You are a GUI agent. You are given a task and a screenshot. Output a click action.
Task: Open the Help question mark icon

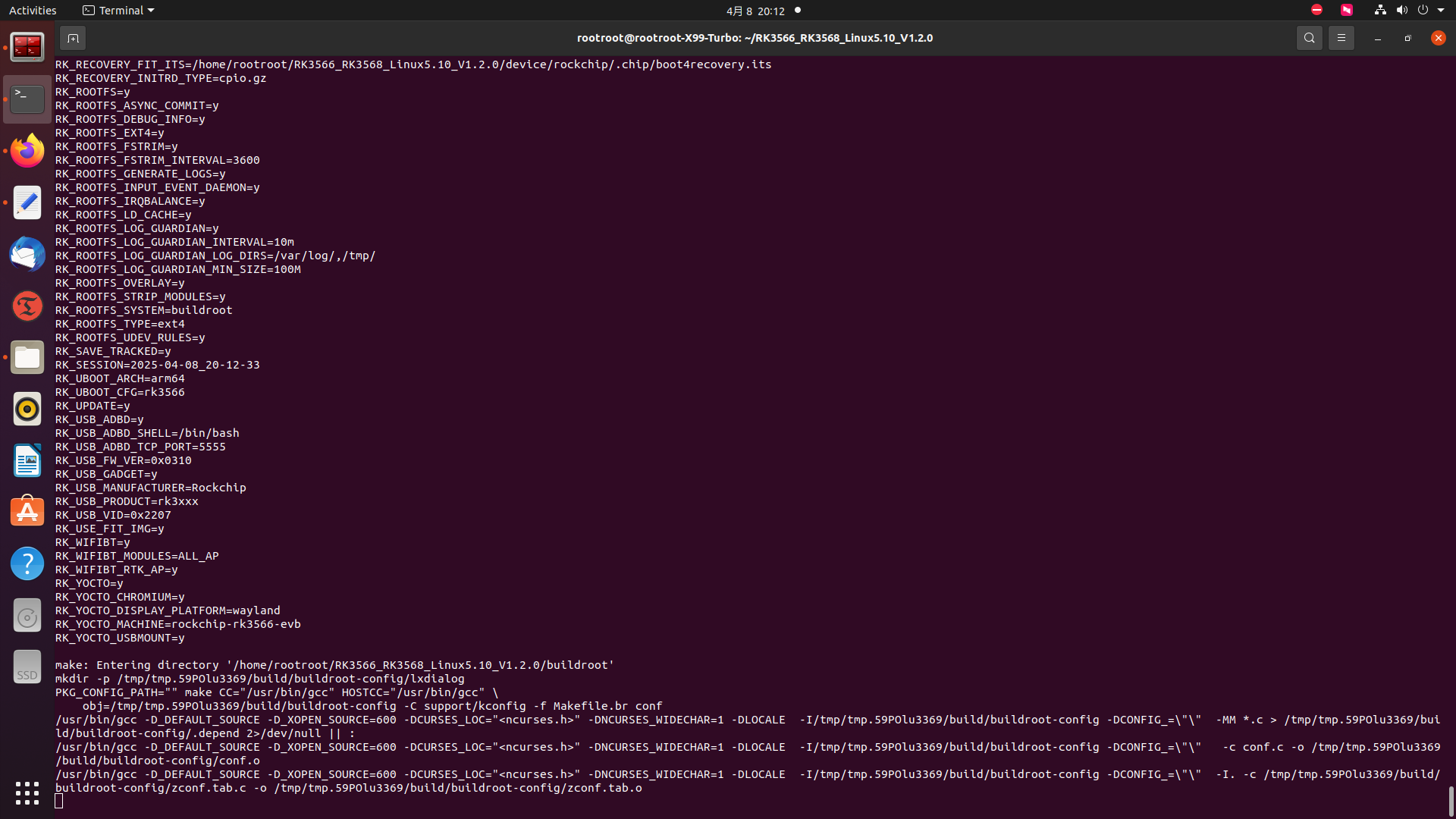(x=27, y=563)
